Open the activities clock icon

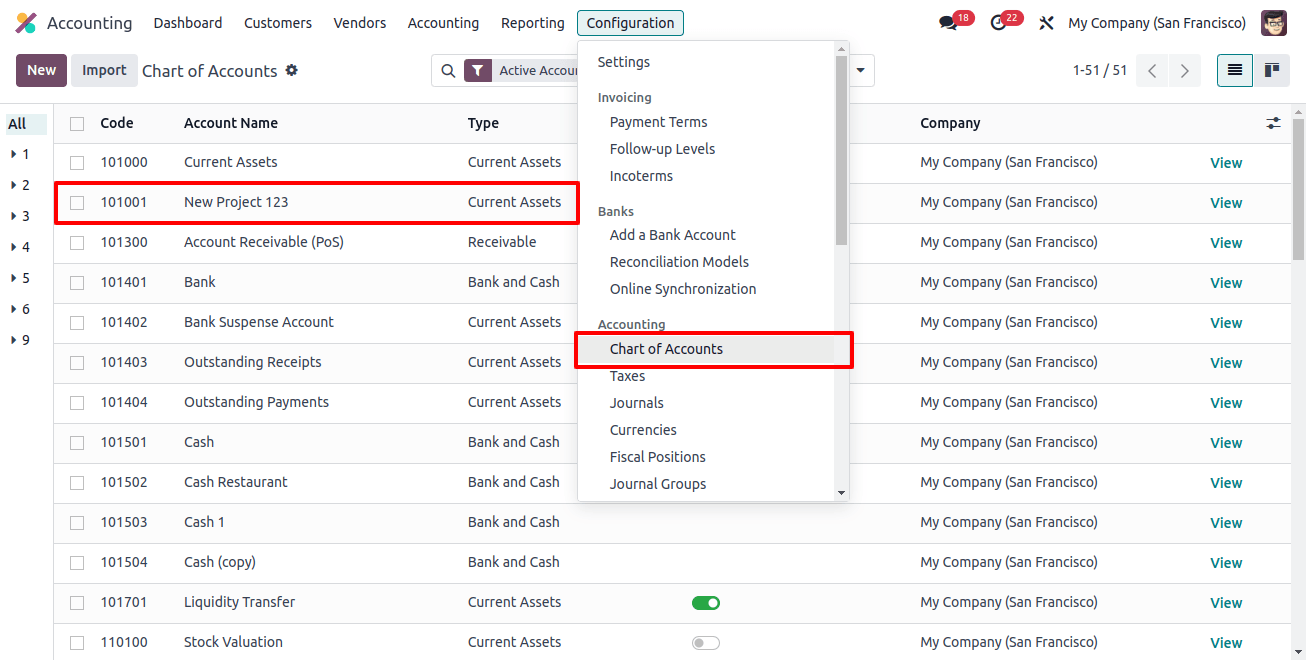click(x=997, y=23)
